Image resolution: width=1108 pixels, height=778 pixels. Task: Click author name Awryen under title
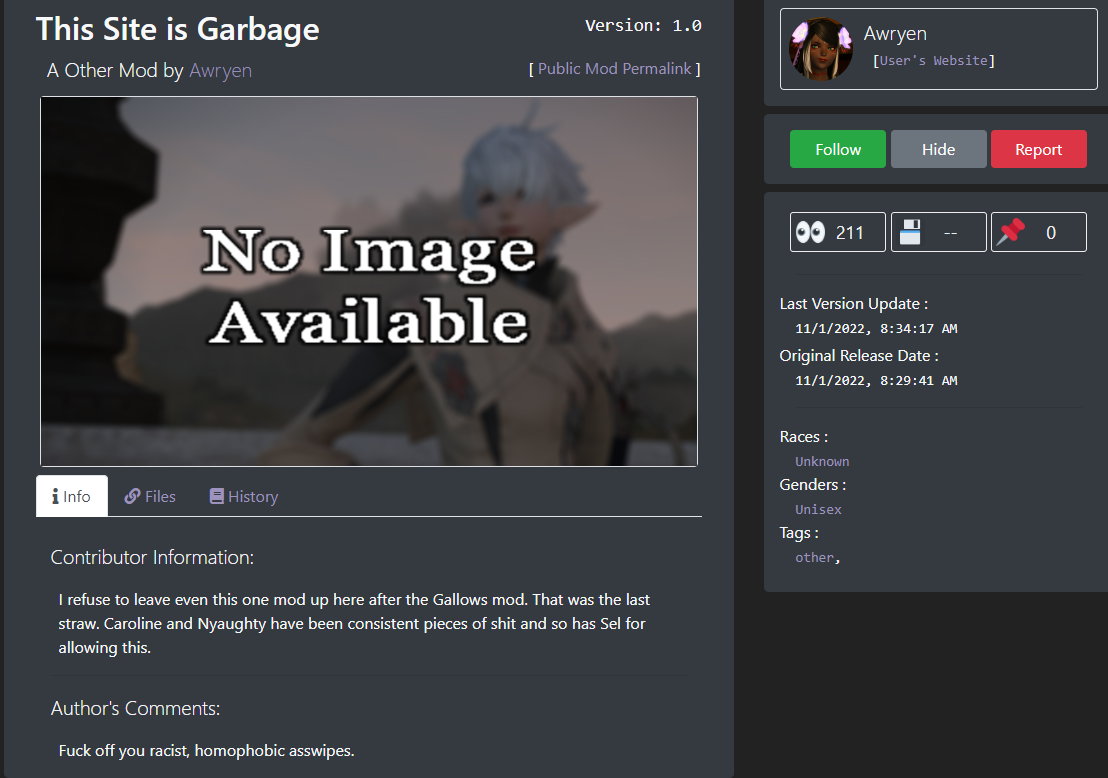[220, 71]
